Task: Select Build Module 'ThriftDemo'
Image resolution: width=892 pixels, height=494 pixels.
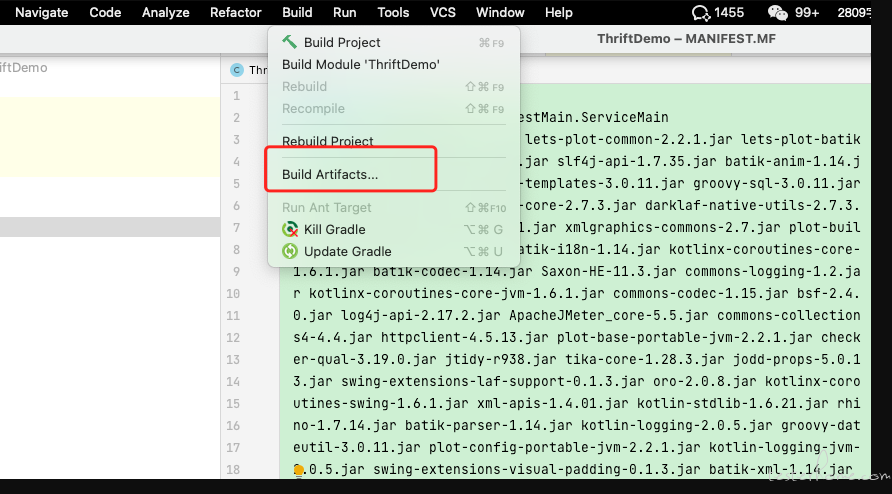Action: coord(394,64)
